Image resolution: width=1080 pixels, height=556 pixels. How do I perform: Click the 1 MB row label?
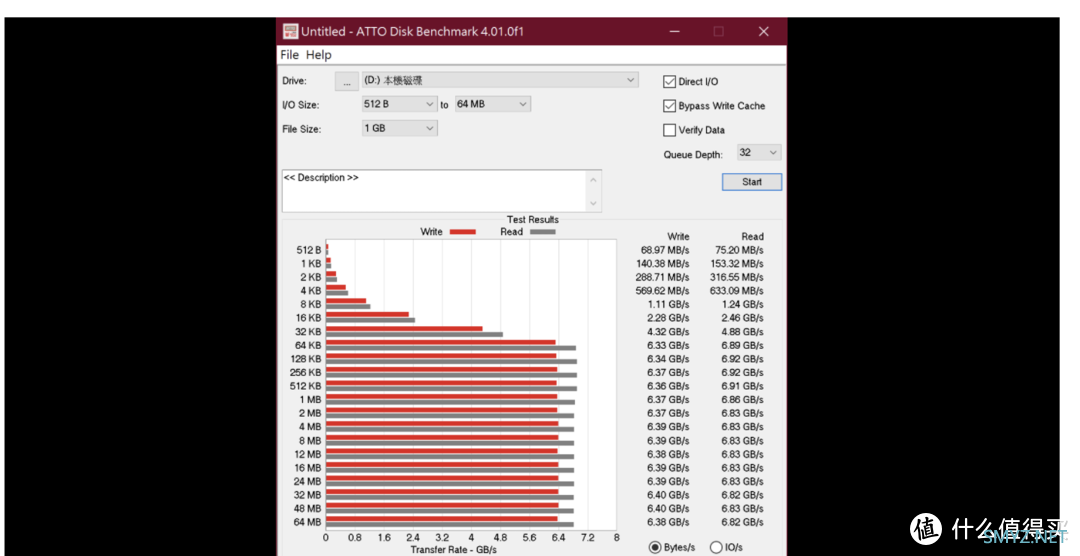pos(310,400)
